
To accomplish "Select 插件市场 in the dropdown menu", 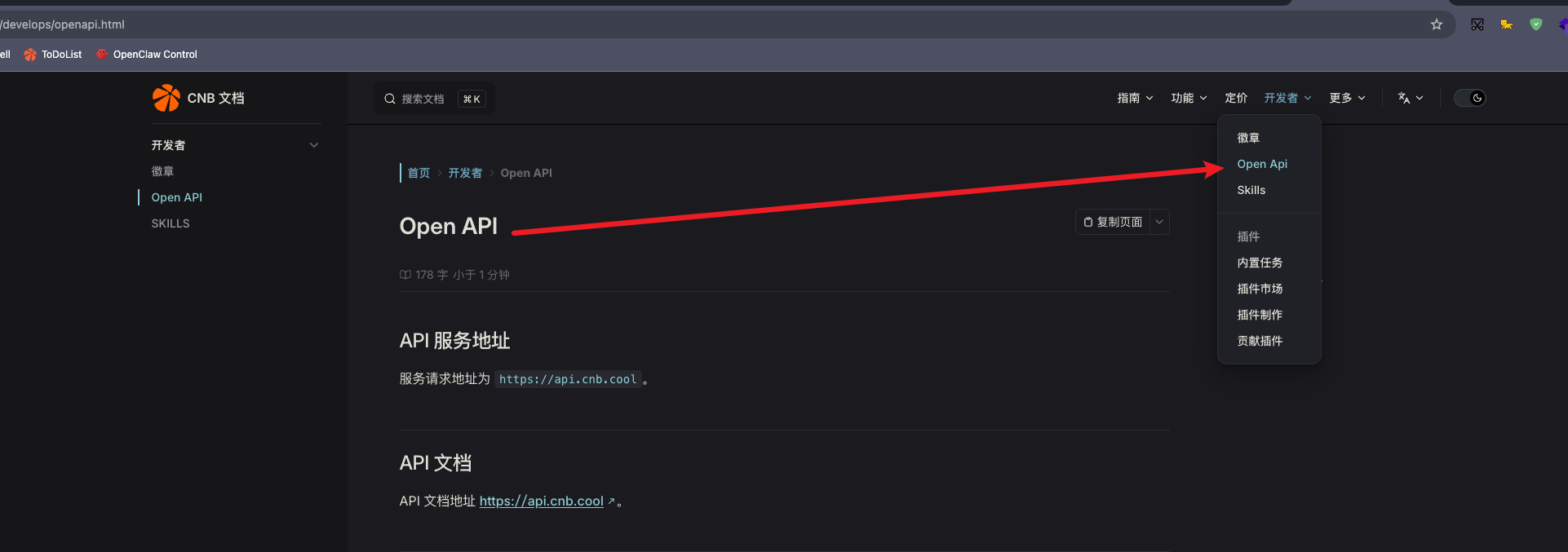I will tap(1260, 289).
